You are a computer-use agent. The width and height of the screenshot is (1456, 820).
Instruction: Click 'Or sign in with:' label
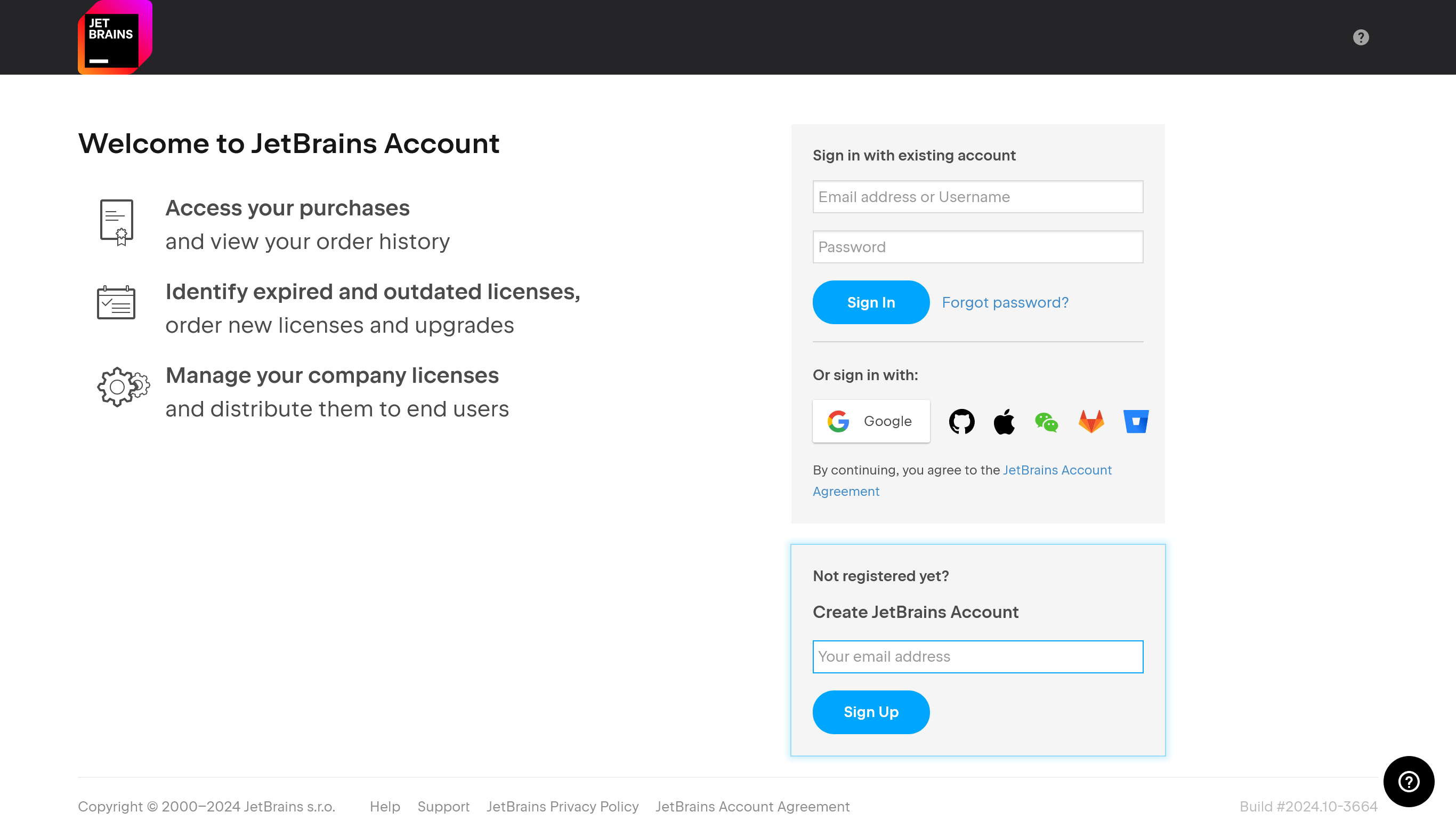[865, 375]
